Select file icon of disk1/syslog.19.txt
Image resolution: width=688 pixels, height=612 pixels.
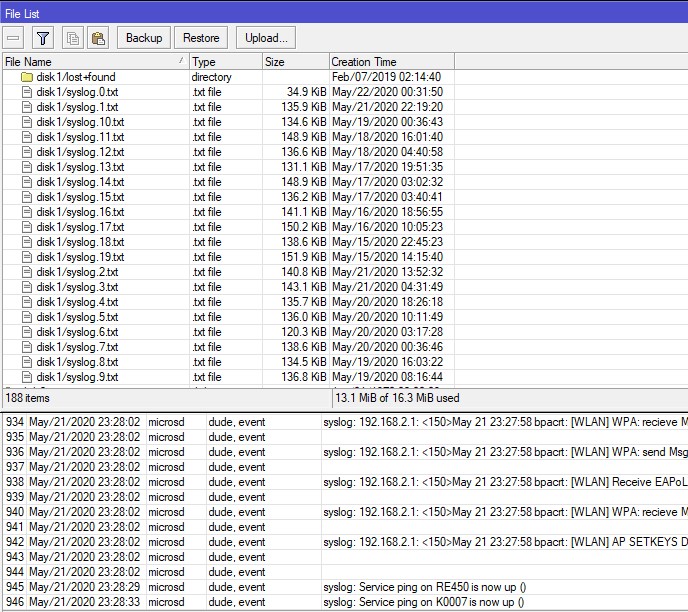click(27, 257)
